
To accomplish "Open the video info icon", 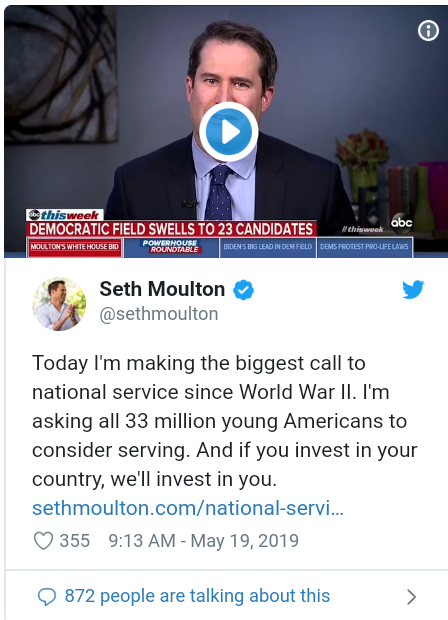I will click(428, 30).
